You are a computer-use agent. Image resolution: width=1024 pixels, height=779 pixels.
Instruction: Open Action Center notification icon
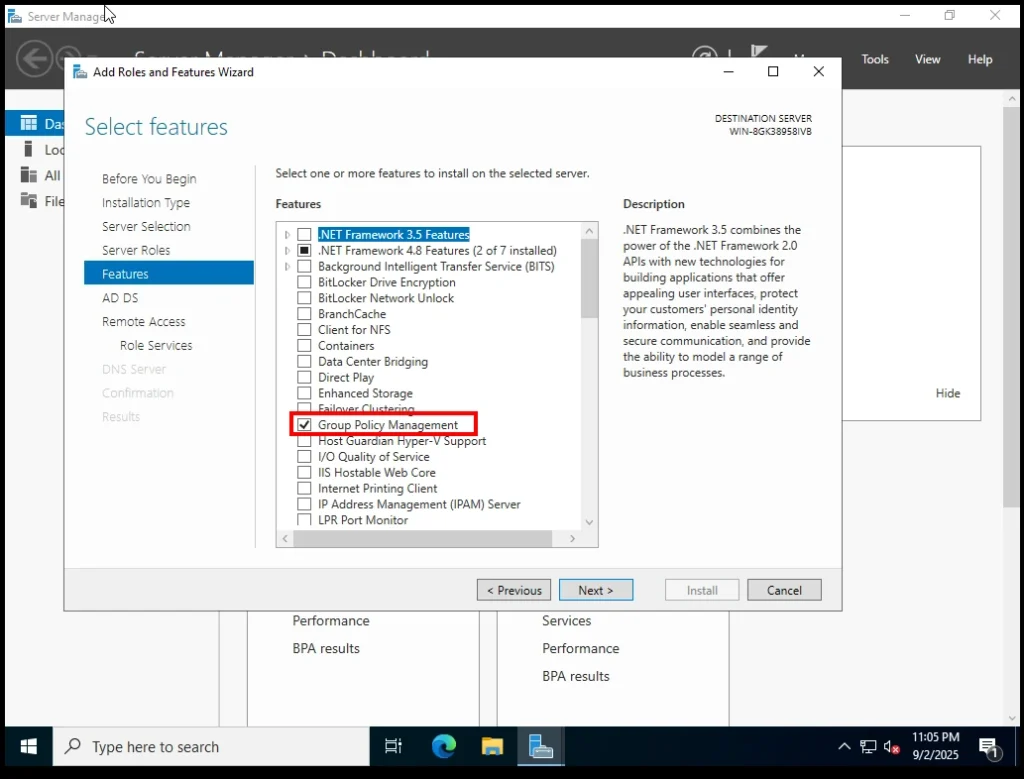coord(988,747)
